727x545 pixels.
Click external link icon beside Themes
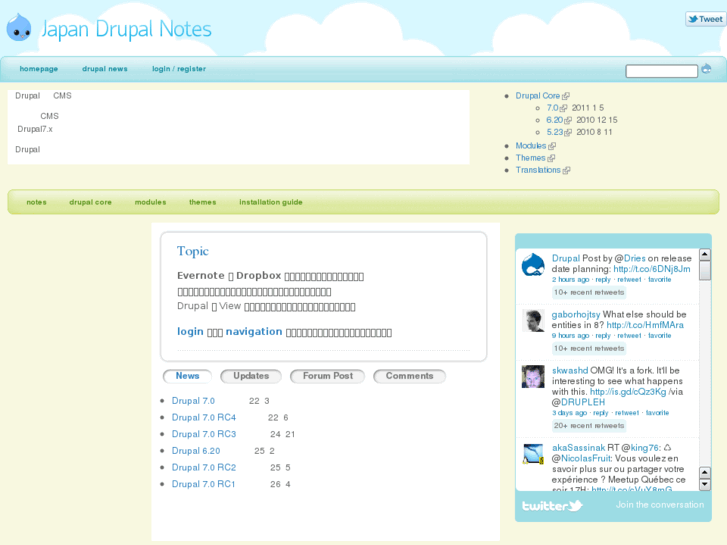pyautogui.click(x=551, y=158)
